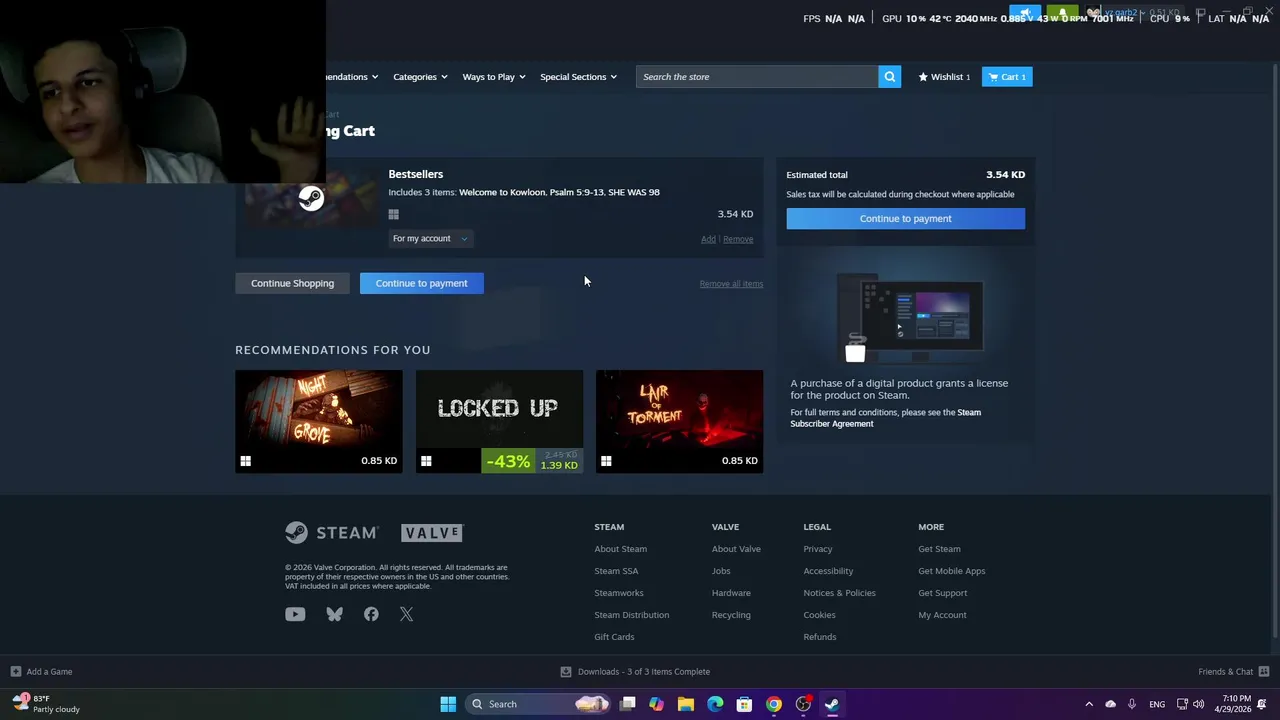
Task: Open the Recycling footer link
Action: (731, 615)
